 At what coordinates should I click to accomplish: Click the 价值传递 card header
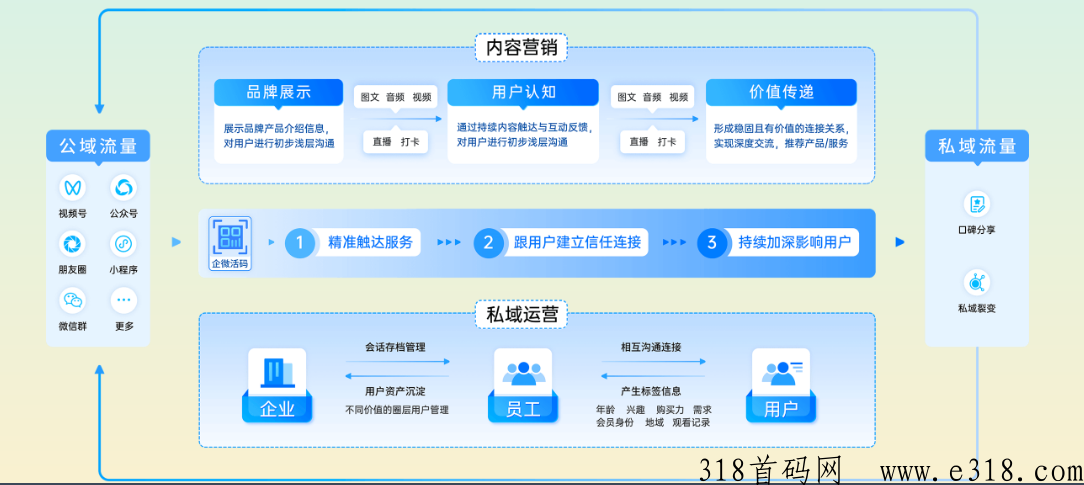(781, 93)
